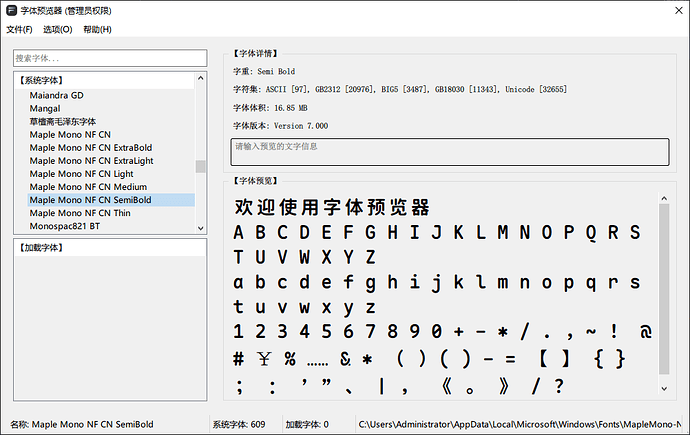This screenshot has height=435, width=690.
Task: Pick Maple Mono NF CN ExtraBold
Action: coord(90,147)
